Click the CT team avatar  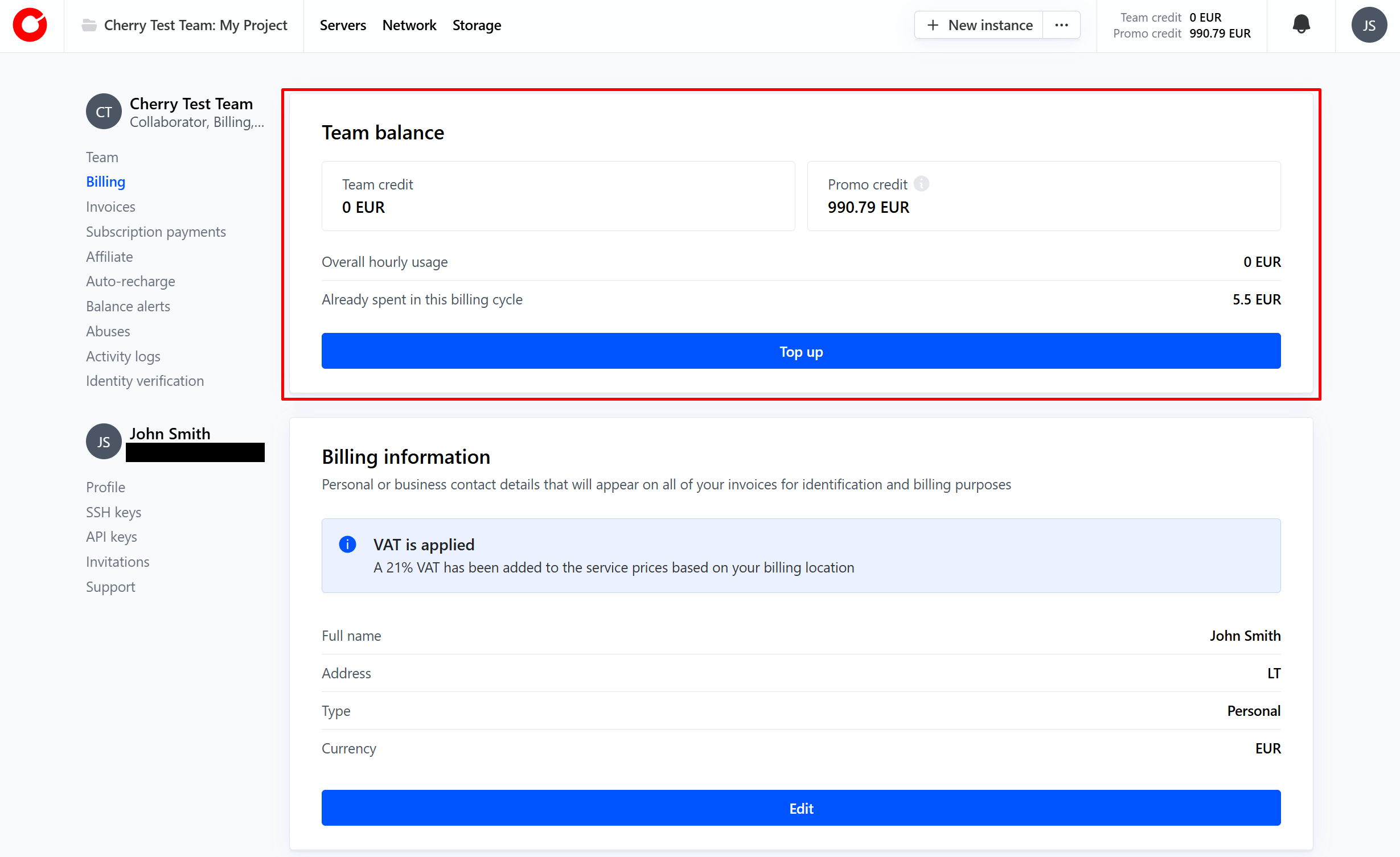104,112
